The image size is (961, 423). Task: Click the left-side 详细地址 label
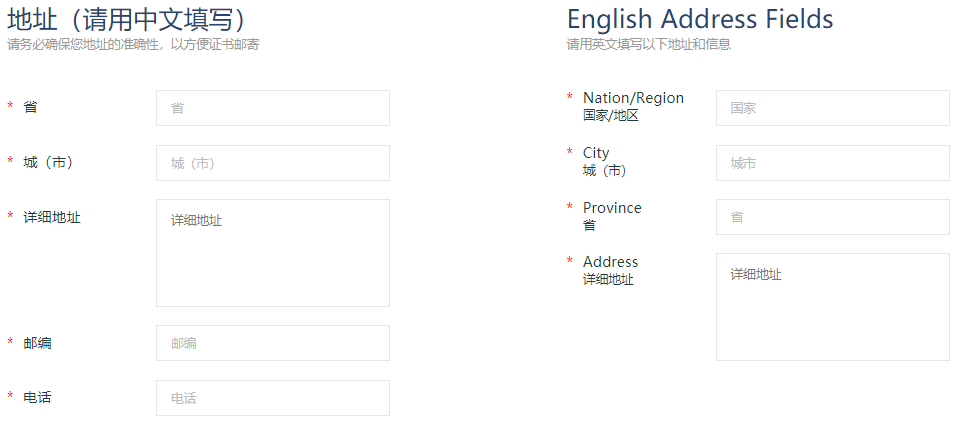coord(52,217)
